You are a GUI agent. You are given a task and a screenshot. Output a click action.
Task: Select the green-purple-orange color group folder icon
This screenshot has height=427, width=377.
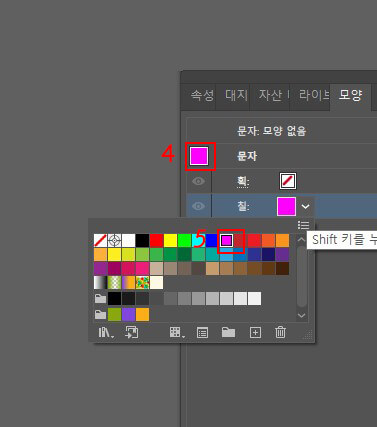100,314
